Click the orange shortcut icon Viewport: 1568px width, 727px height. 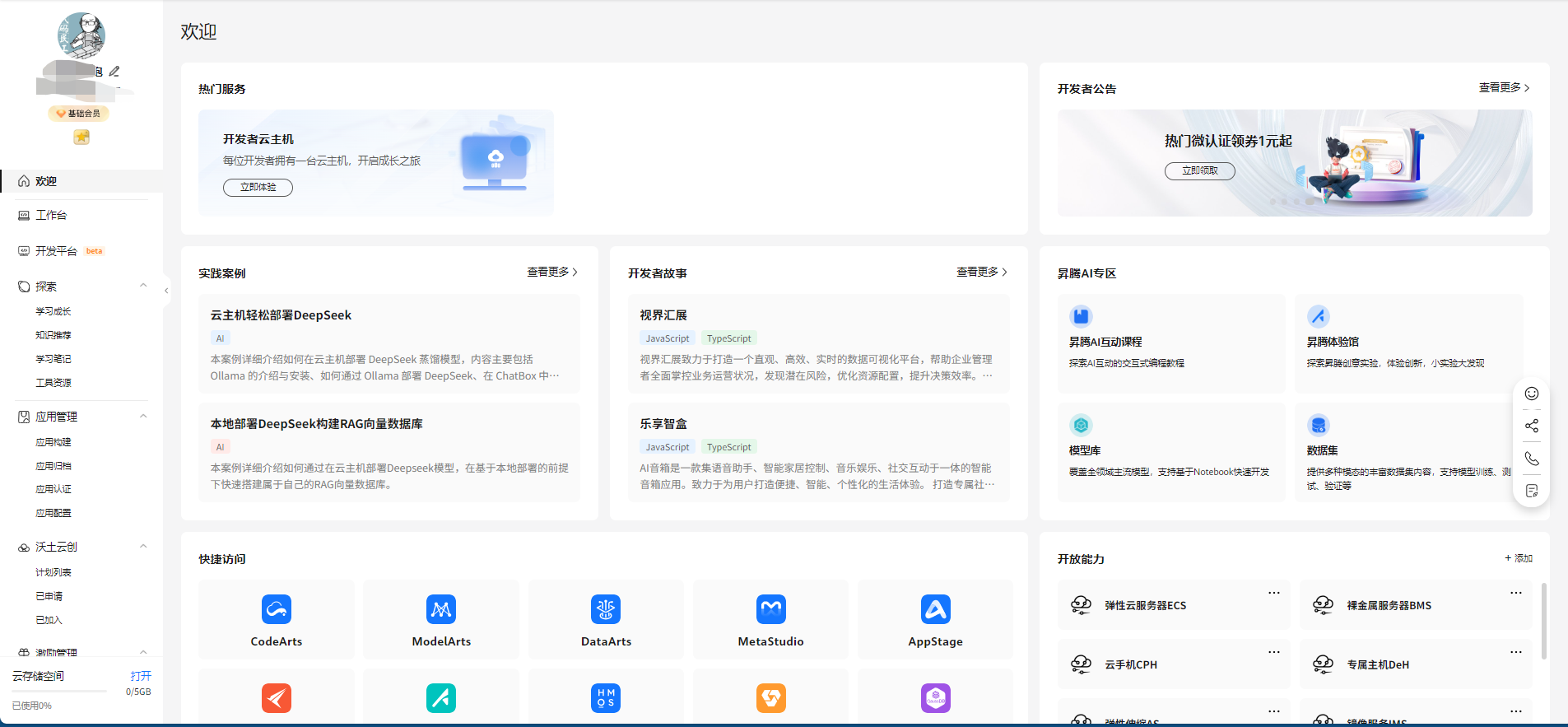pyautogui.click(x=771, y=698)
